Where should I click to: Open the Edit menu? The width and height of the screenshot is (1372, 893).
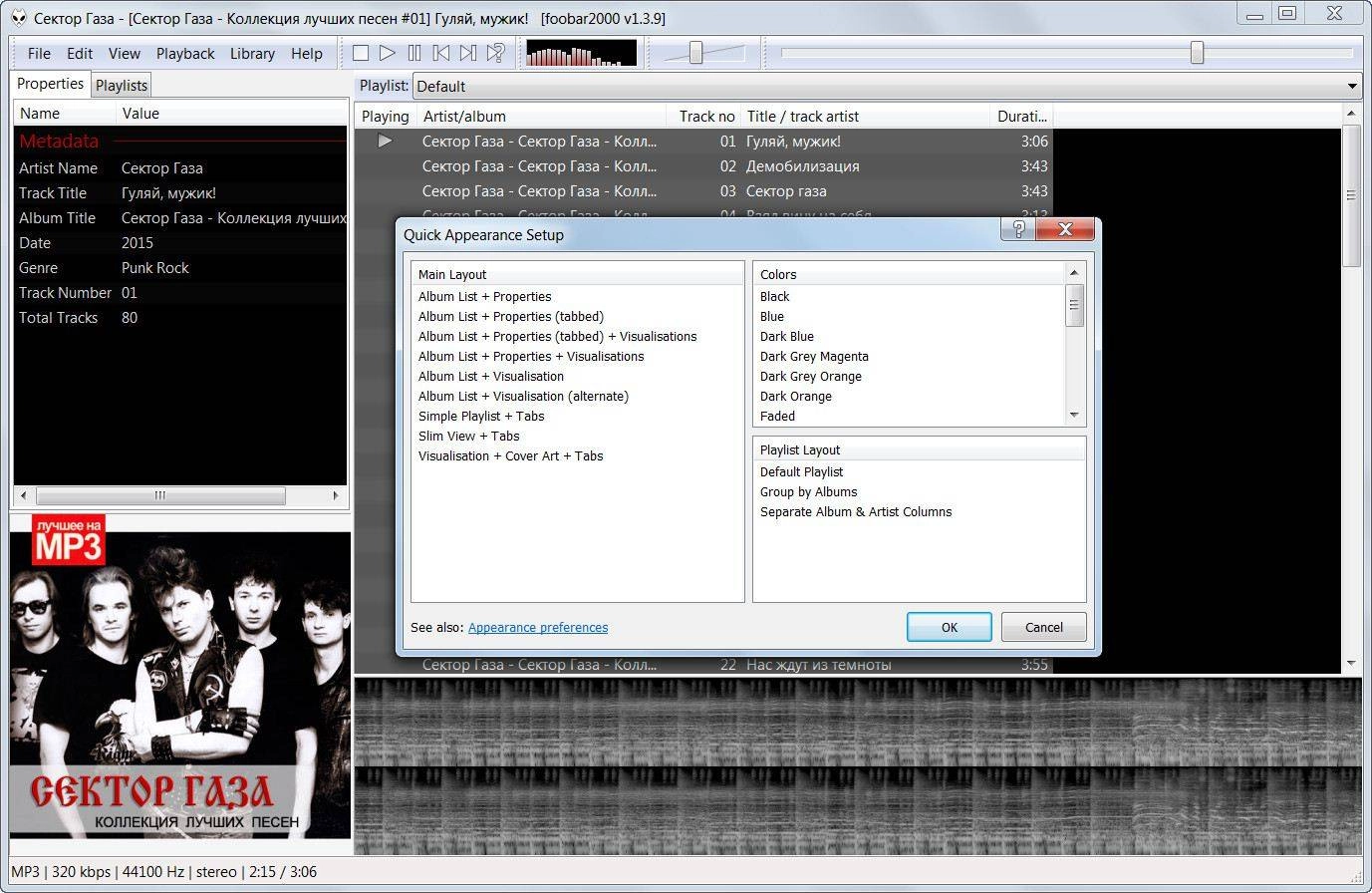point(80,54)
